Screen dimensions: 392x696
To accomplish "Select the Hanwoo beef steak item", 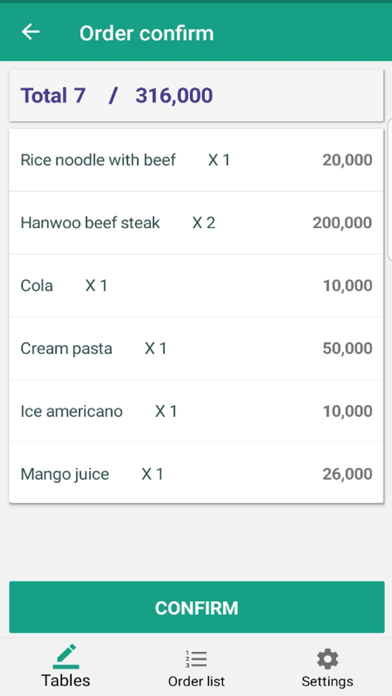I will [x=196, y=223].
